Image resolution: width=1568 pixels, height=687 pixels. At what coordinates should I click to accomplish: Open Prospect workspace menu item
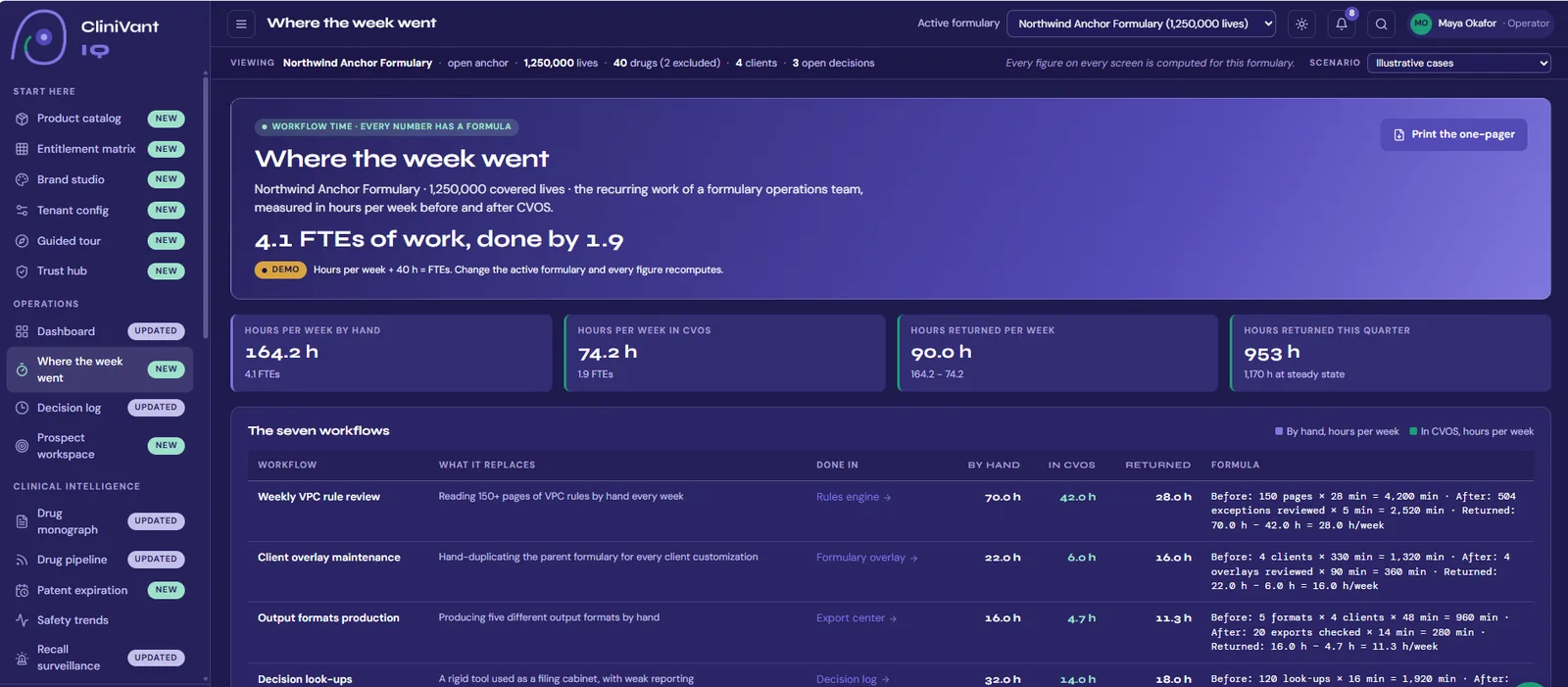point(100,446)
